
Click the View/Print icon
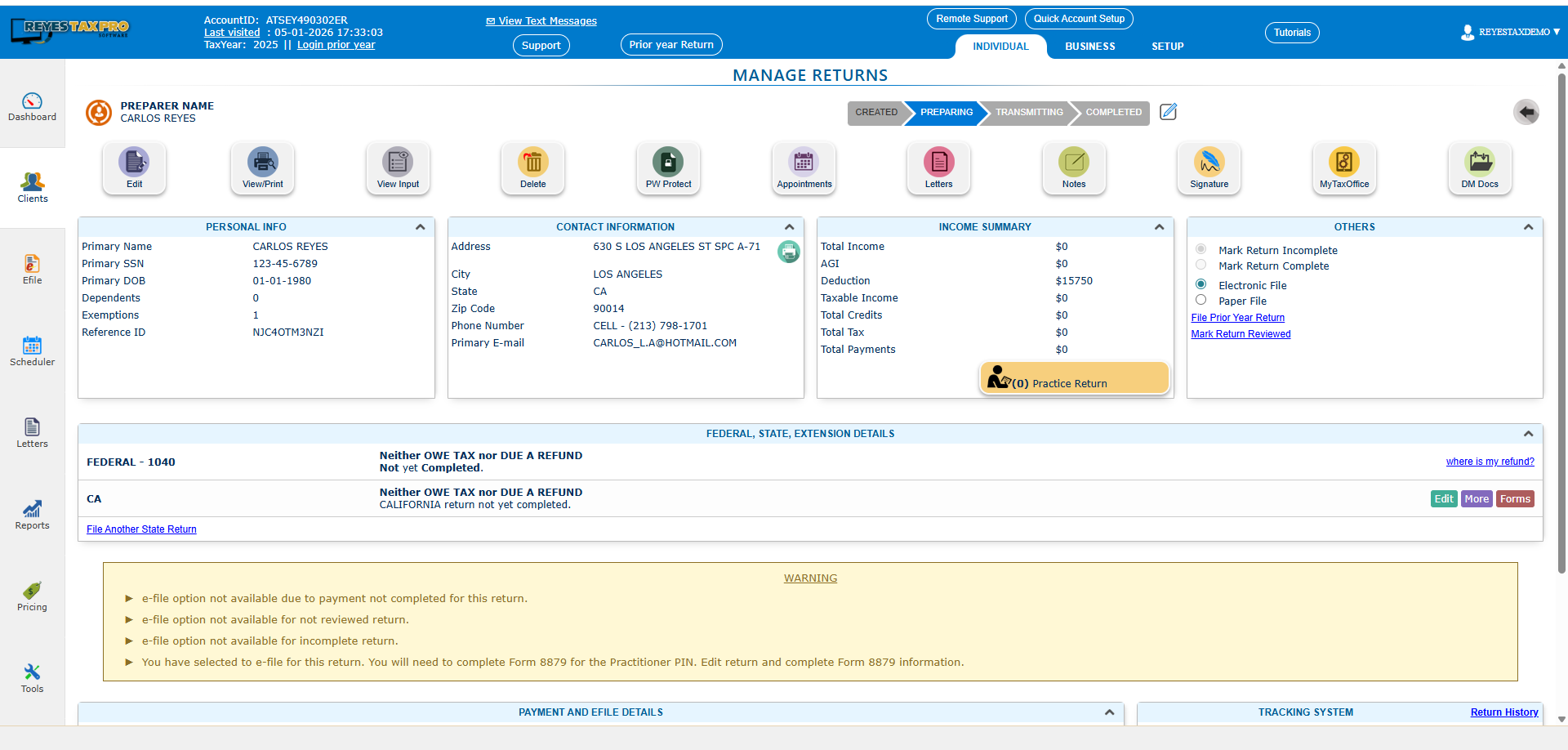pyautogui.click(x=263, y=167)
